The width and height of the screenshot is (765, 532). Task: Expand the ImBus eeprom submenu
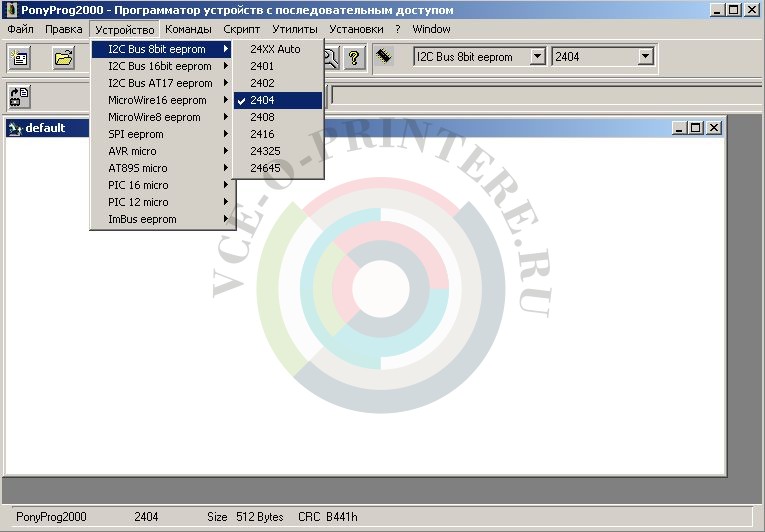coord(161,219)
